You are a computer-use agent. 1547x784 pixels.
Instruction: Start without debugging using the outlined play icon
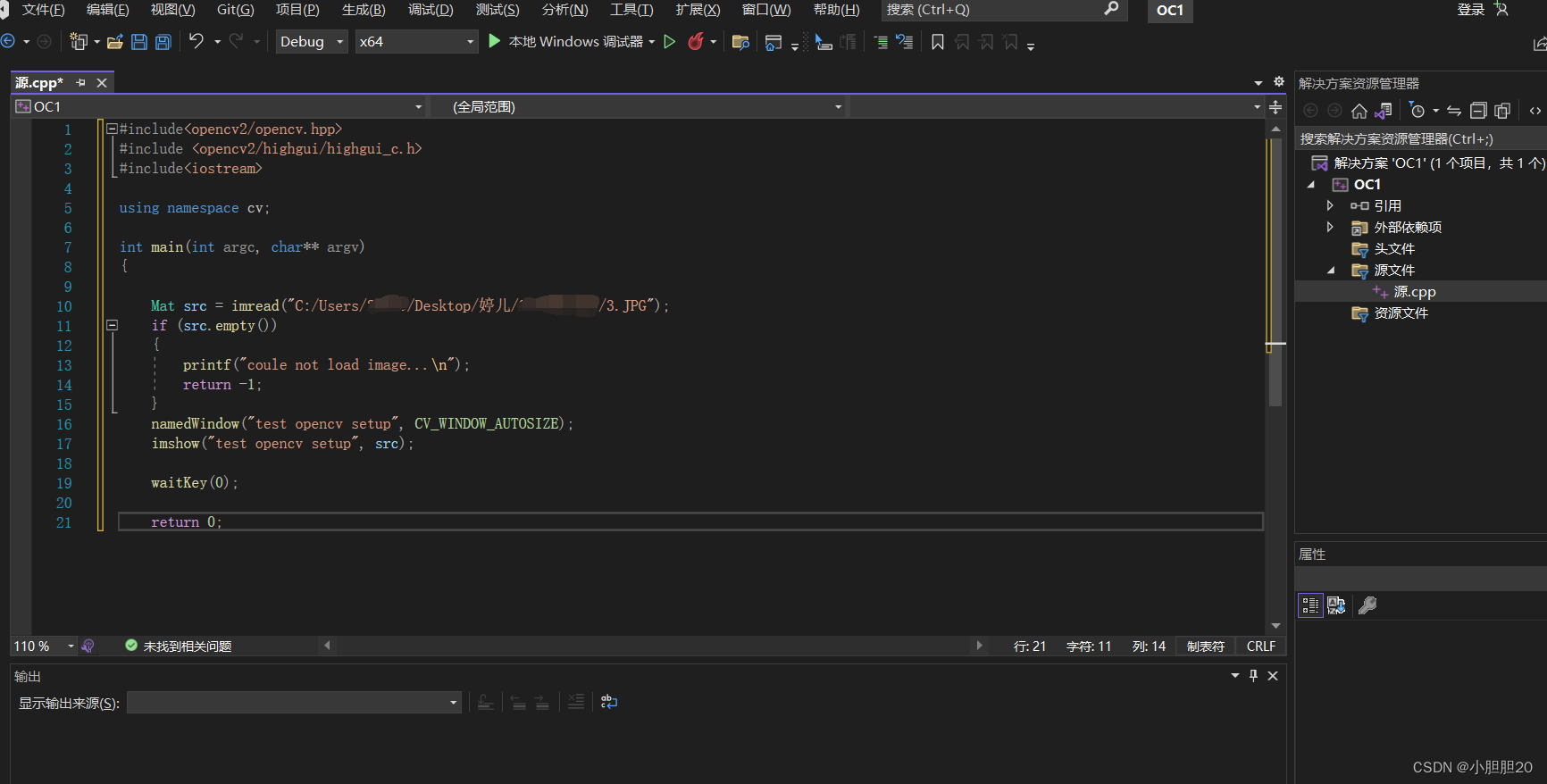click(x=670, y=42)
